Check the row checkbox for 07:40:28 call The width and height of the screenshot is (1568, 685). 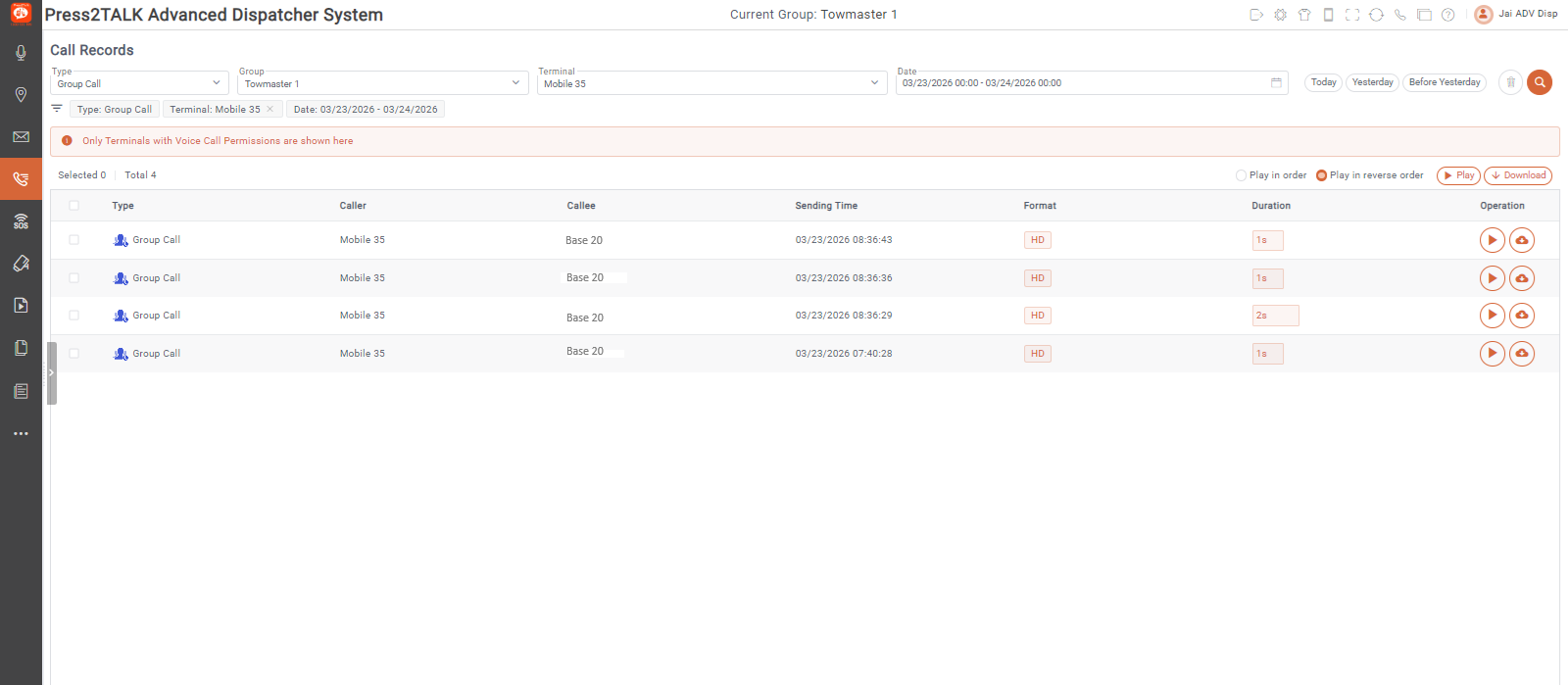[x=73, y=354]
